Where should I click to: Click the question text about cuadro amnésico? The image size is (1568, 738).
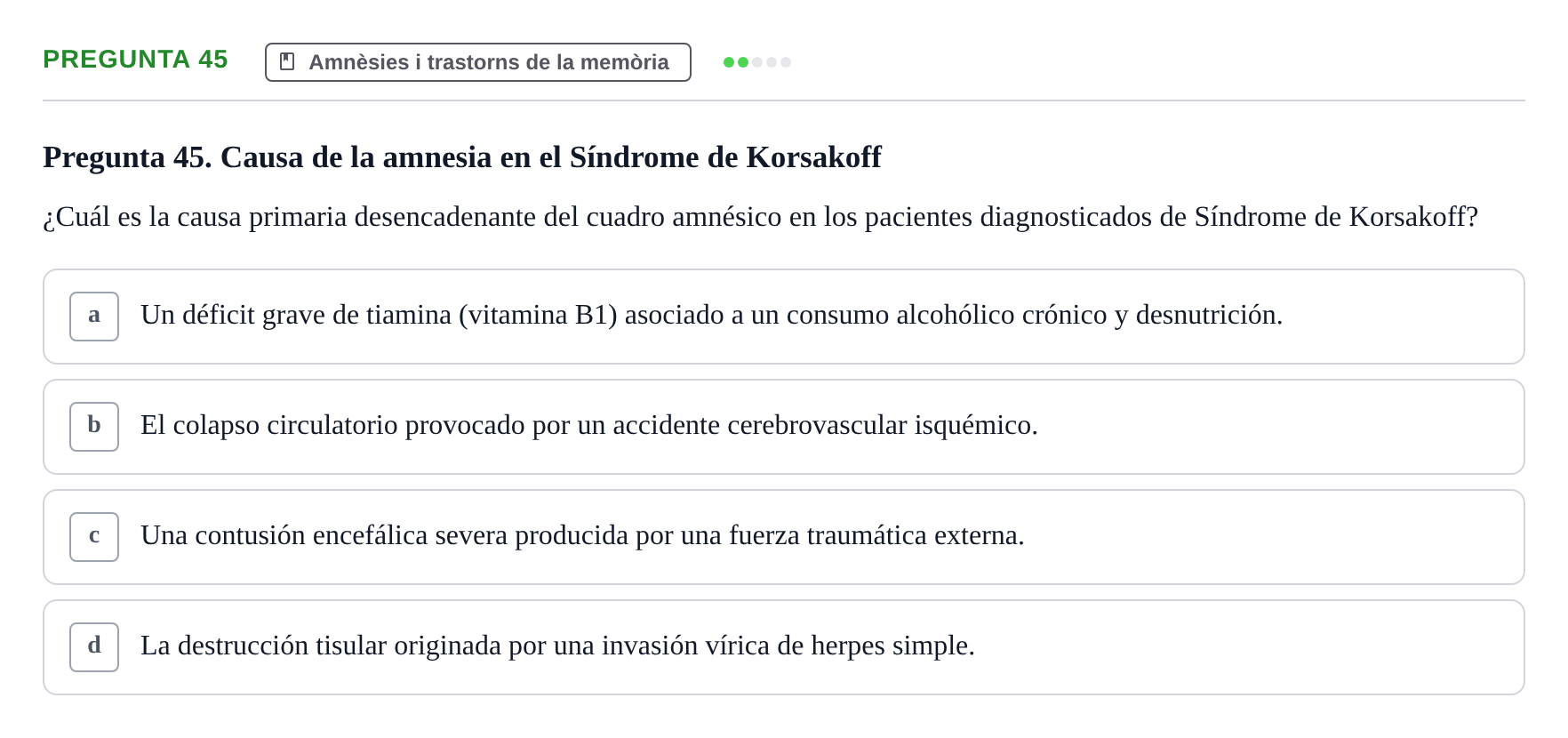(761, 216)
